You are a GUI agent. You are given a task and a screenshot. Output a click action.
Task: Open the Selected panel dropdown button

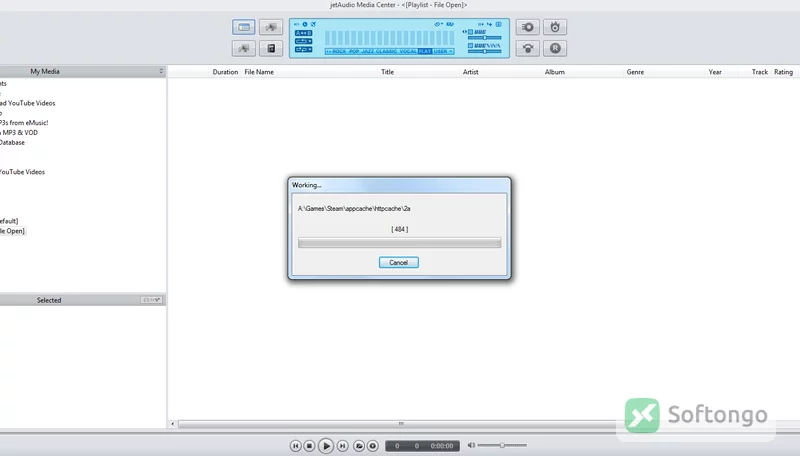(152, 300)
